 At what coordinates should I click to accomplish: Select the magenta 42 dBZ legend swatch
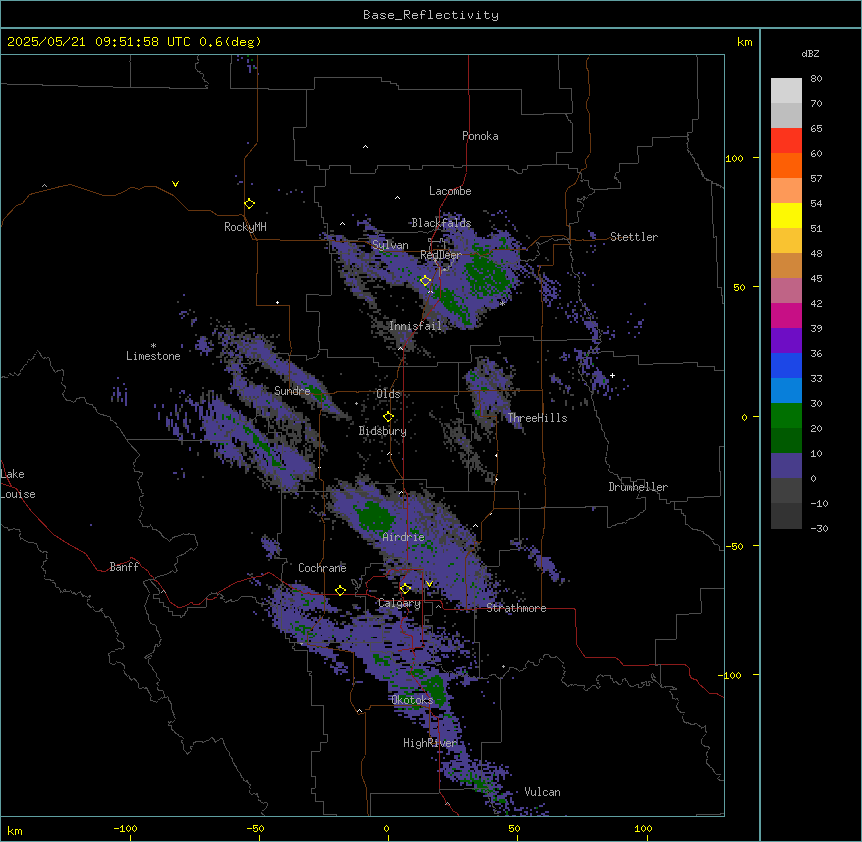[x=786, y=315]
